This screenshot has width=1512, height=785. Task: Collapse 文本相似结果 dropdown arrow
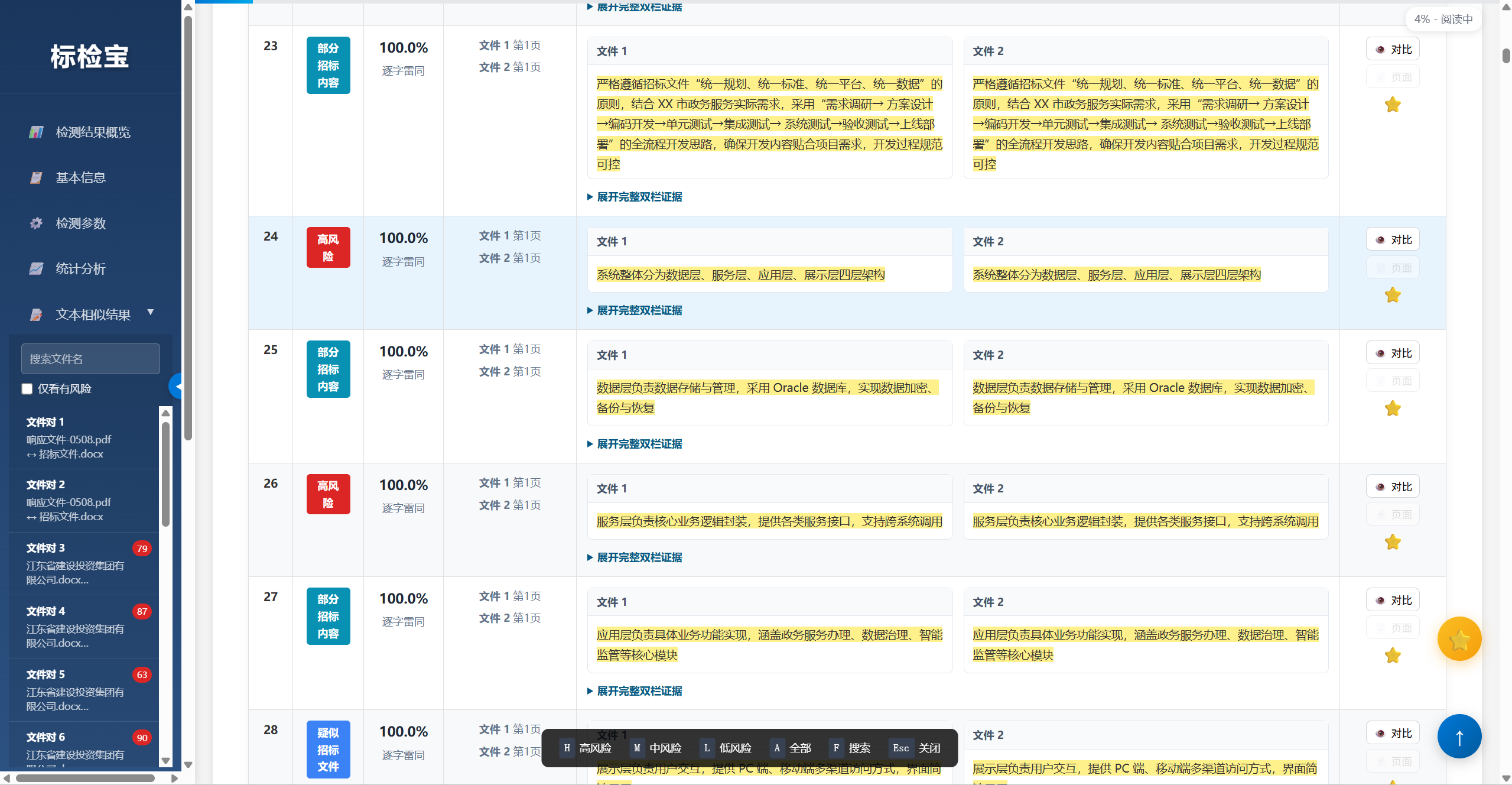pyautogui.click(x=150, y=312)
